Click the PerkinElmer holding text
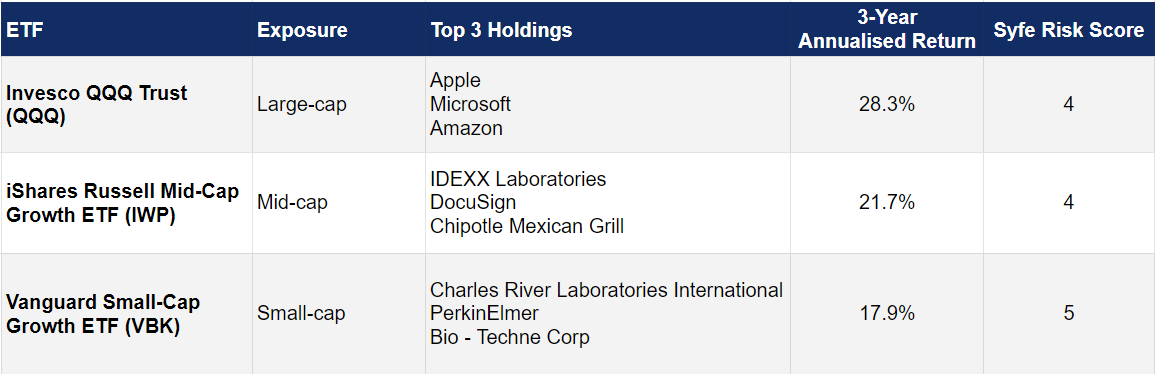Viewport: 1155px width, 374px height. [484, 314]
